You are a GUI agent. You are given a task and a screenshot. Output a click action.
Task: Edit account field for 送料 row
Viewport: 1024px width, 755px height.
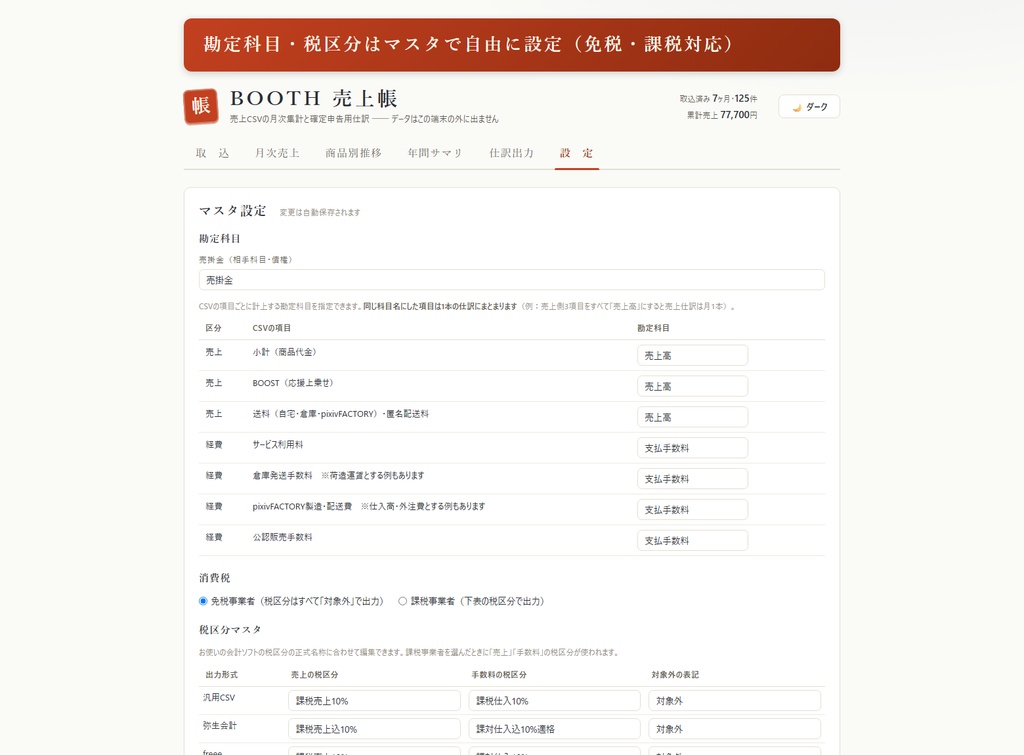pos(692,417)
